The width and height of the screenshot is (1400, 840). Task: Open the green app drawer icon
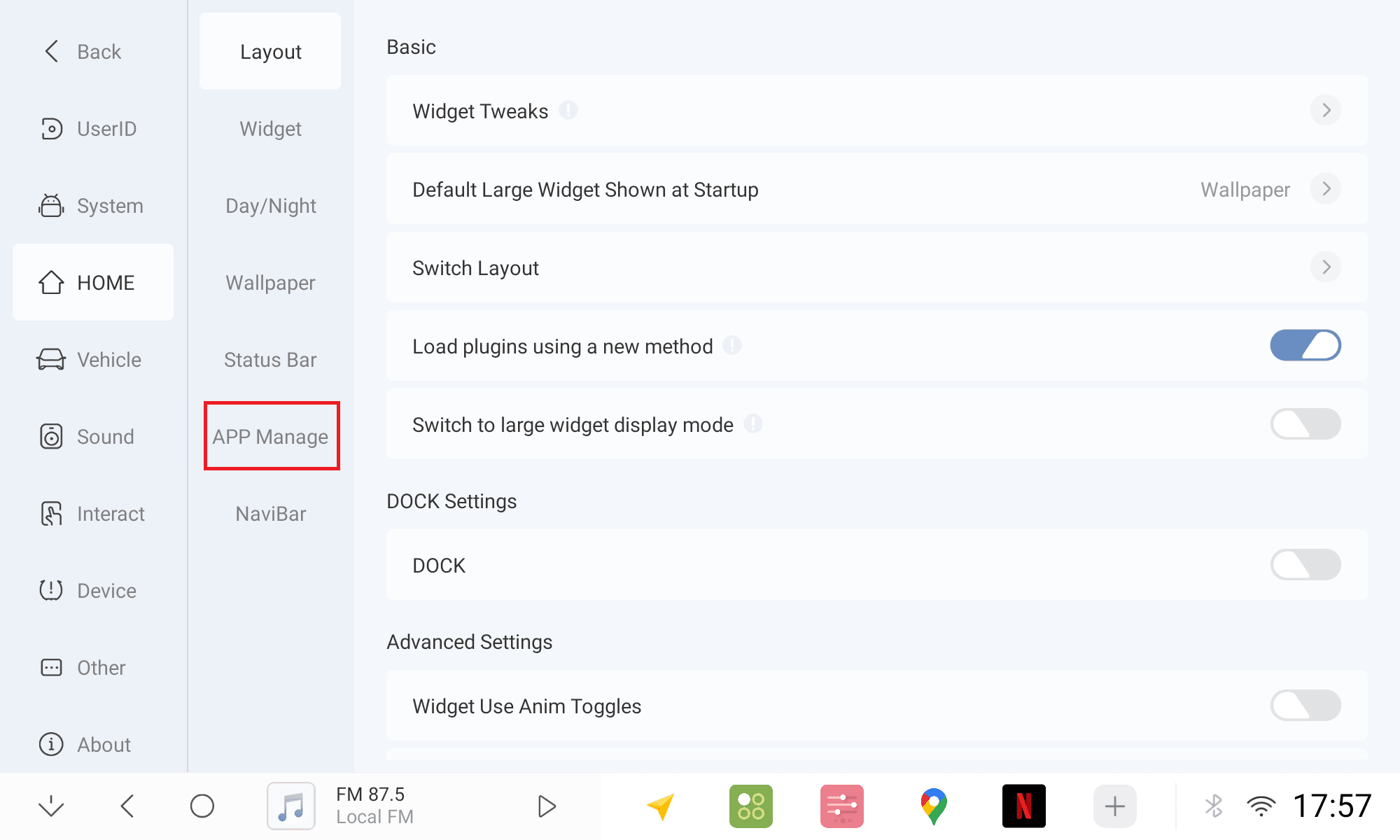pyautogui.click(x=750, y=806)
